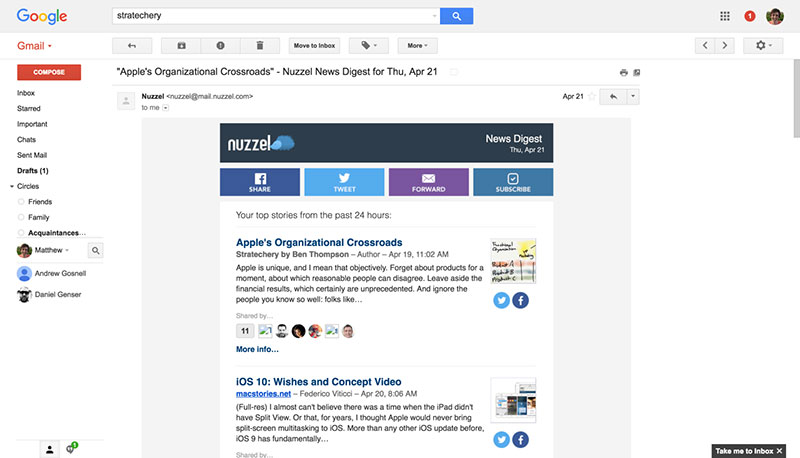Click Take me to Inbox
The image size is (800, 458).
pos(744,451)
